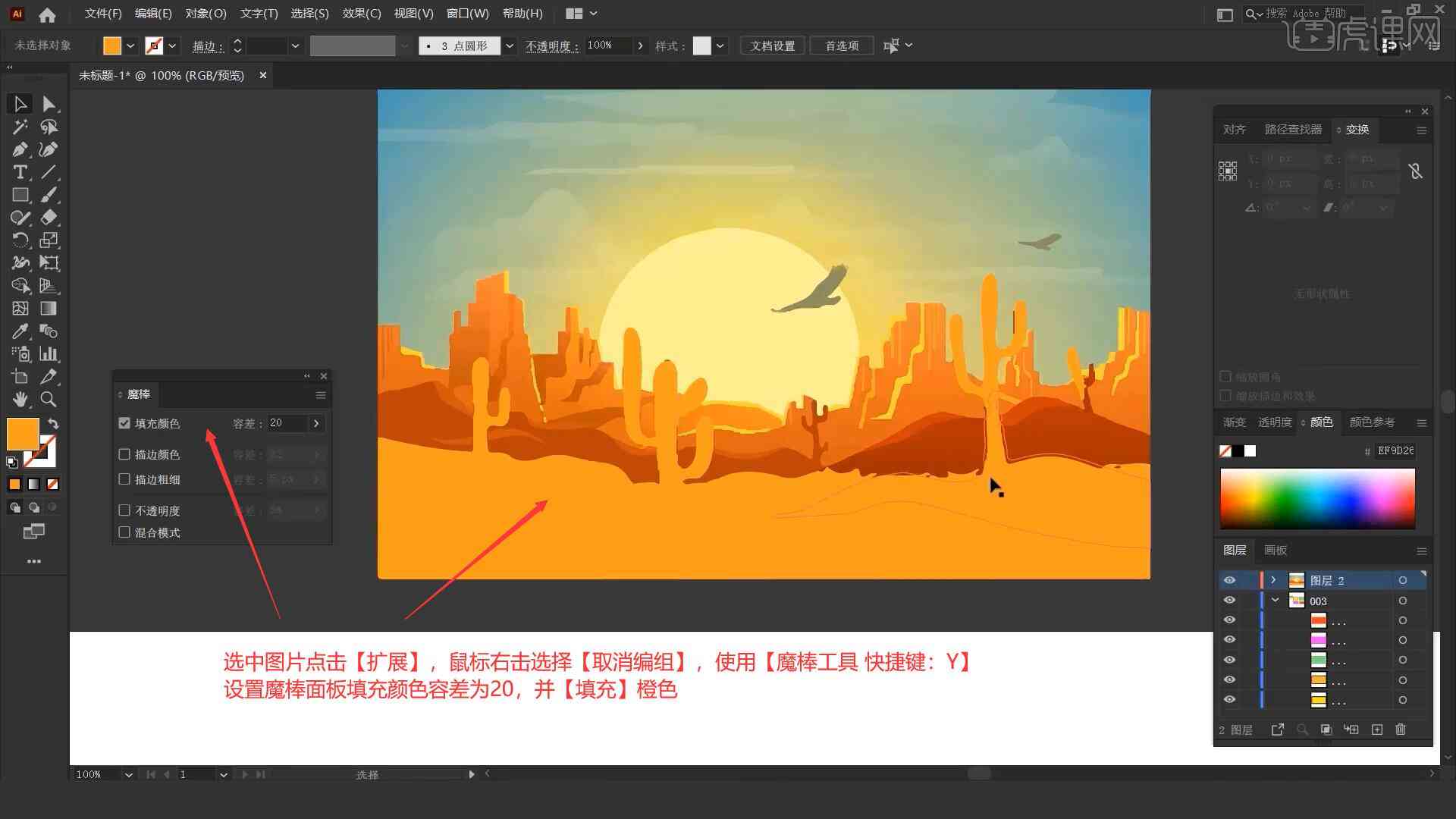Select the Zoom tool

point(49,400)
